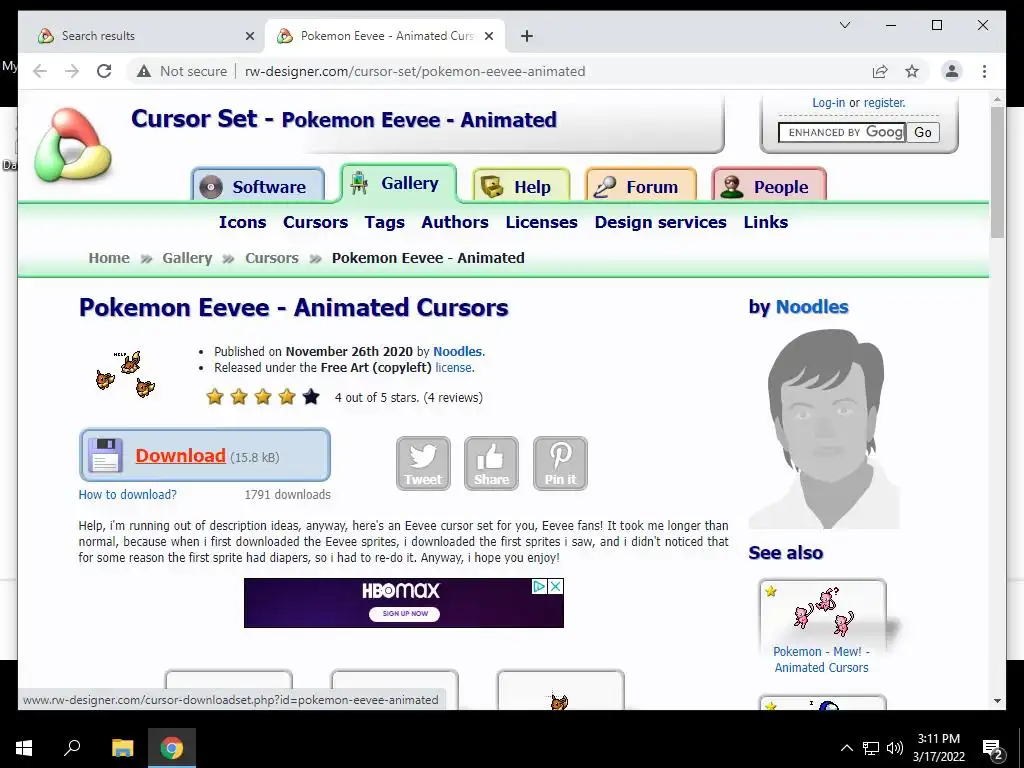Viewport: 1024px width, 768px height.
Task: Open Windows Start menu
Action: [24, 748]
